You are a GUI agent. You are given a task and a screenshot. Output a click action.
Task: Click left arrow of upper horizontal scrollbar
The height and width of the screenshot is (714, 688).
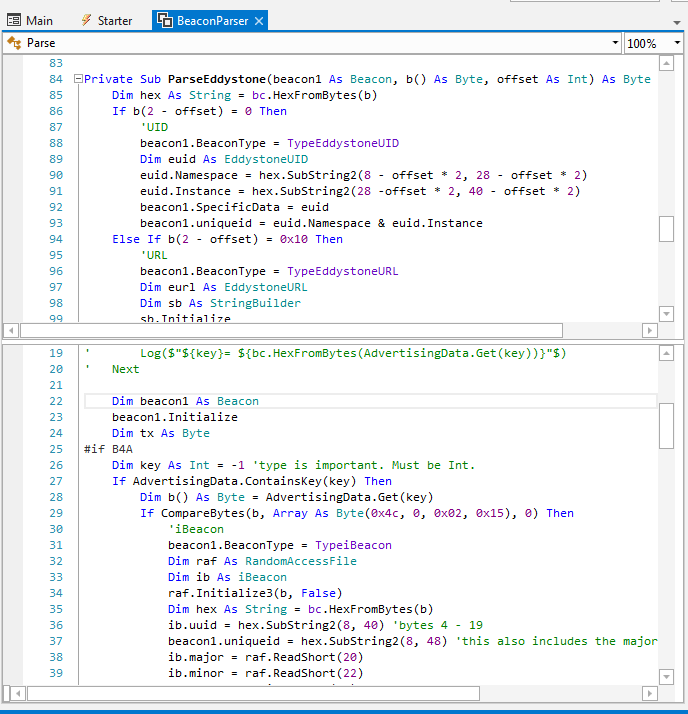coord(11,330)
